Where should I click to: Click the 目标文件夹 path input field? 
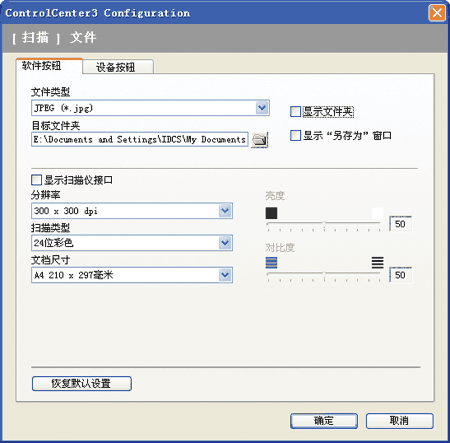point(140,139)
